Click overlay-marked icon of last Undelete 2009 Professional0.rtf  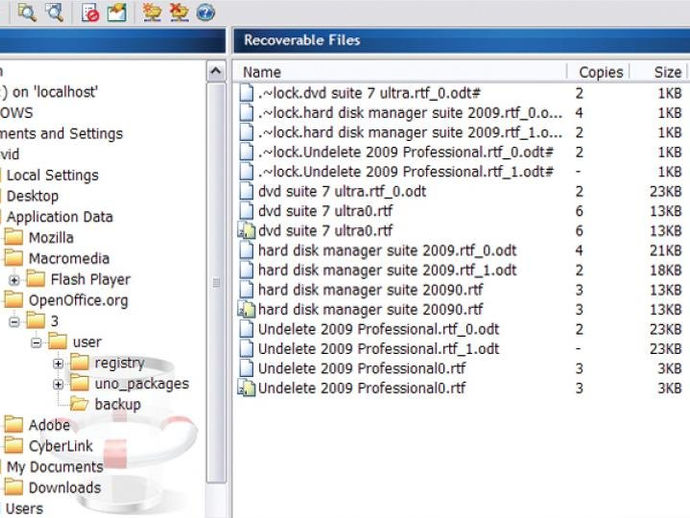(246, 388)
